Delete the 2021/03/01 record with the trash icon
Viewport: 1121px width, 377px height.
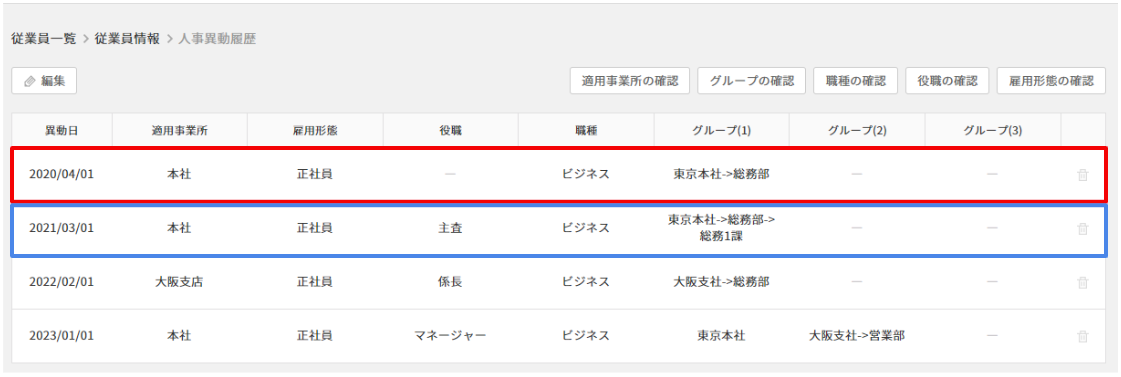pyautogui.click(x=1082, y=229)
